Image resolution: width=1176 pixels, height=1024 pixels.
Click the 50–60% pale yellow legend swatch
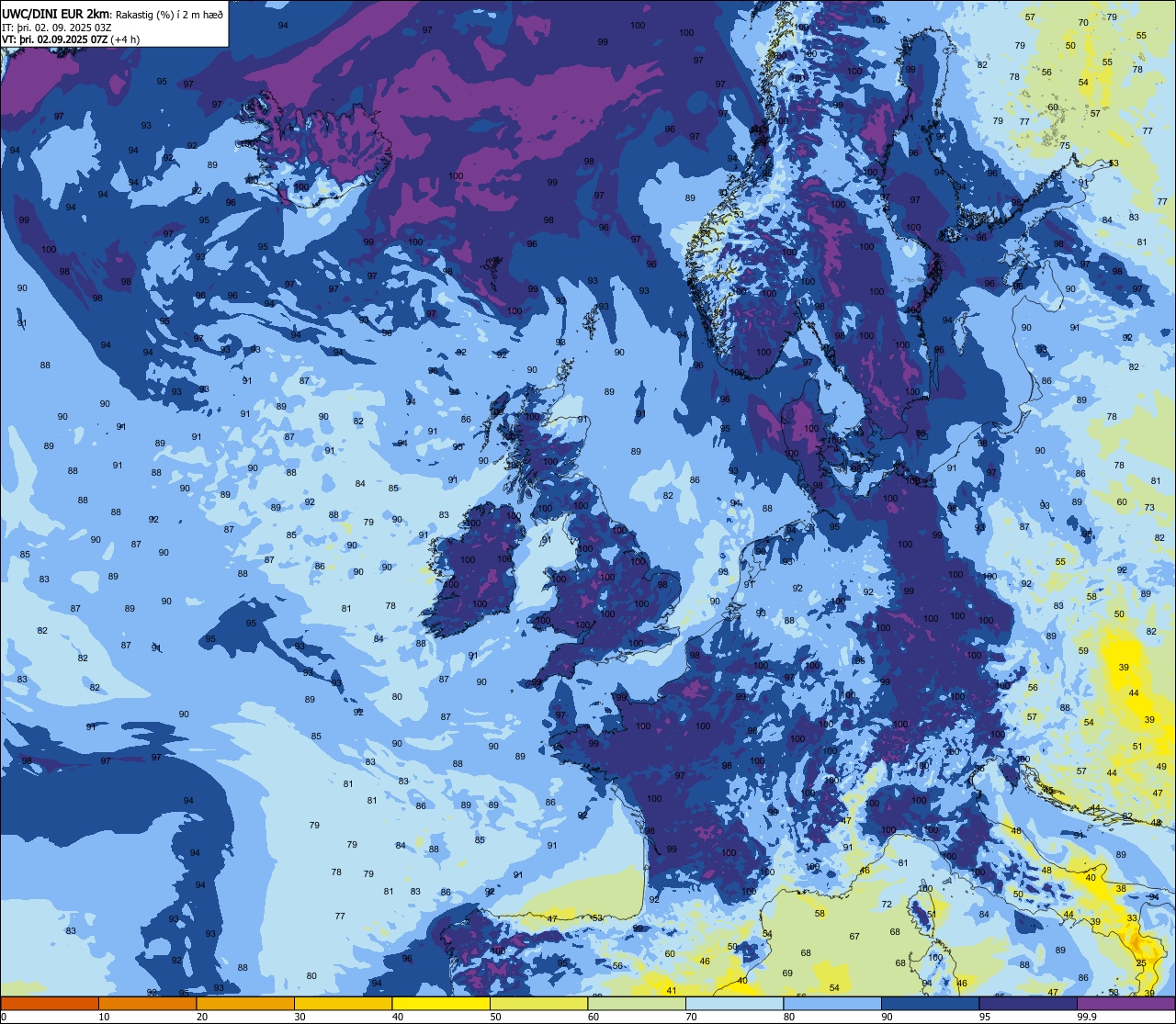[x=538, y=1003]
